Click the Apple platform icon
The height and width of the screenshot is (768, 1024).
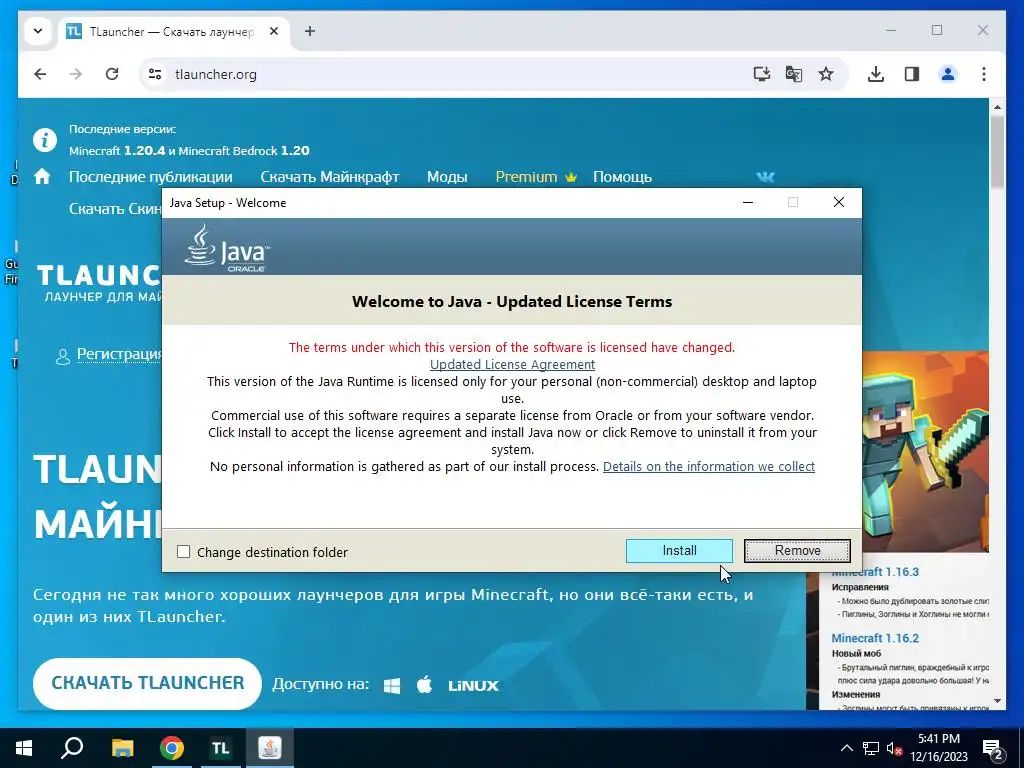click(424, 685)
